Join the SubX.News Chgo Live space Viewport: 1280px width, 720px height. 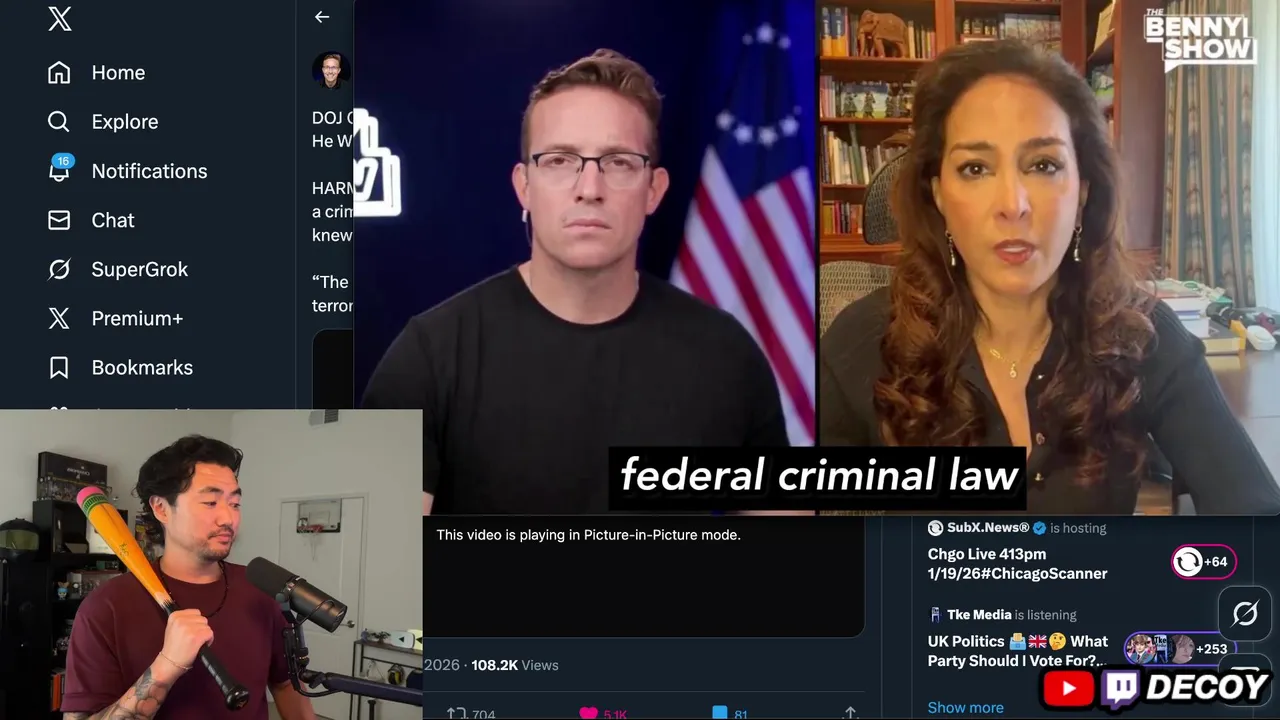pos(1017,563)
